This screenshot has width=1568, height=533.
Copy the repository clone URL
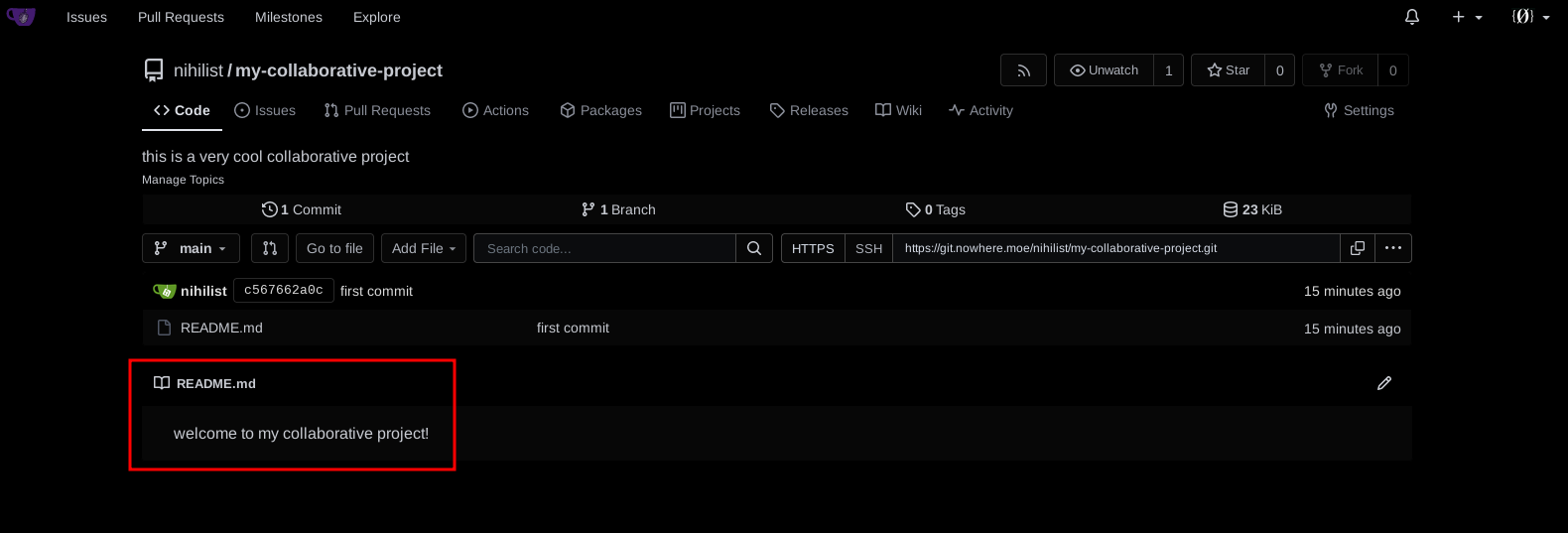[1357, 248]
